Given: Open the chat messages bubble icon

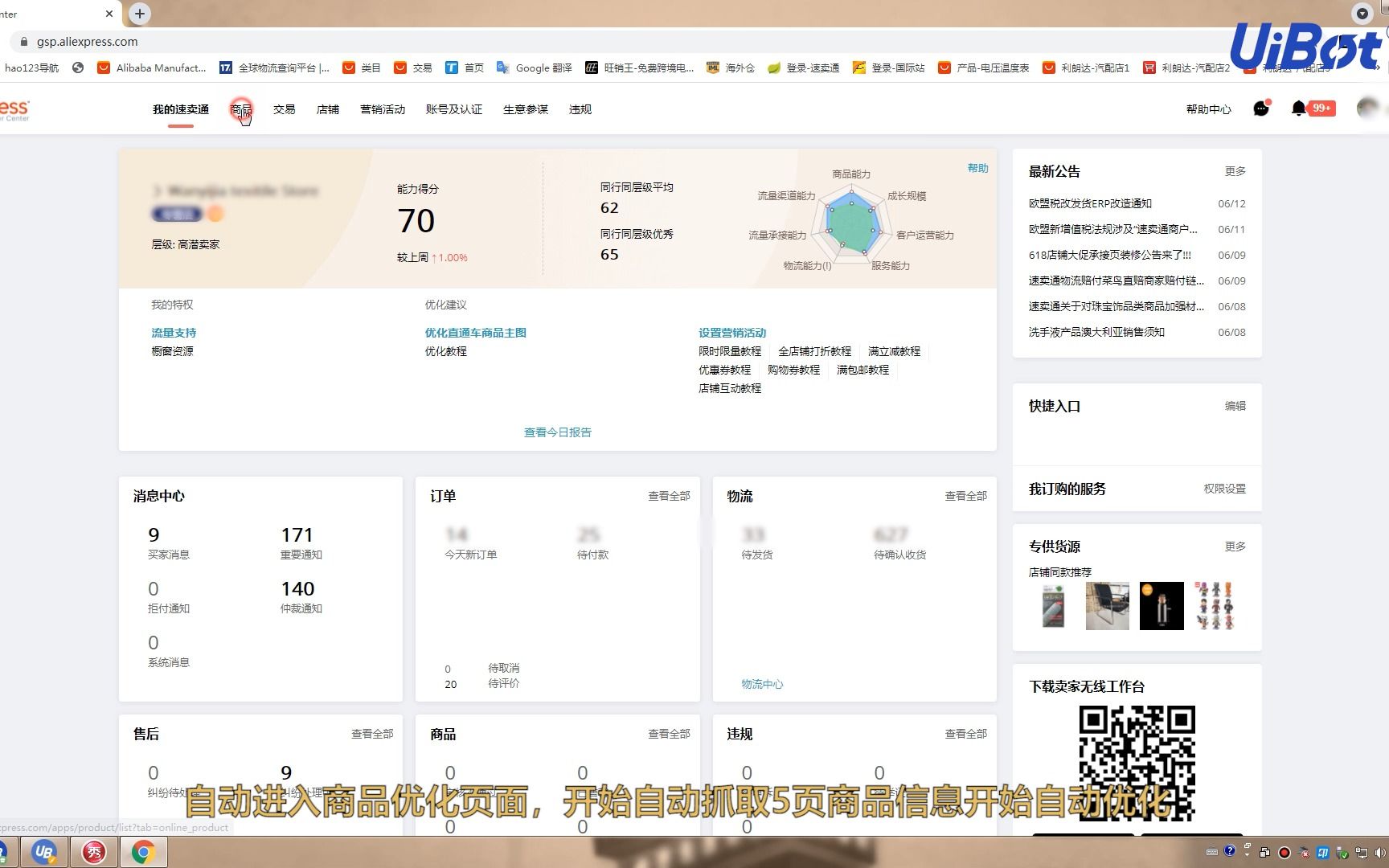Looking at the screenshot, I should [1261, 108].
